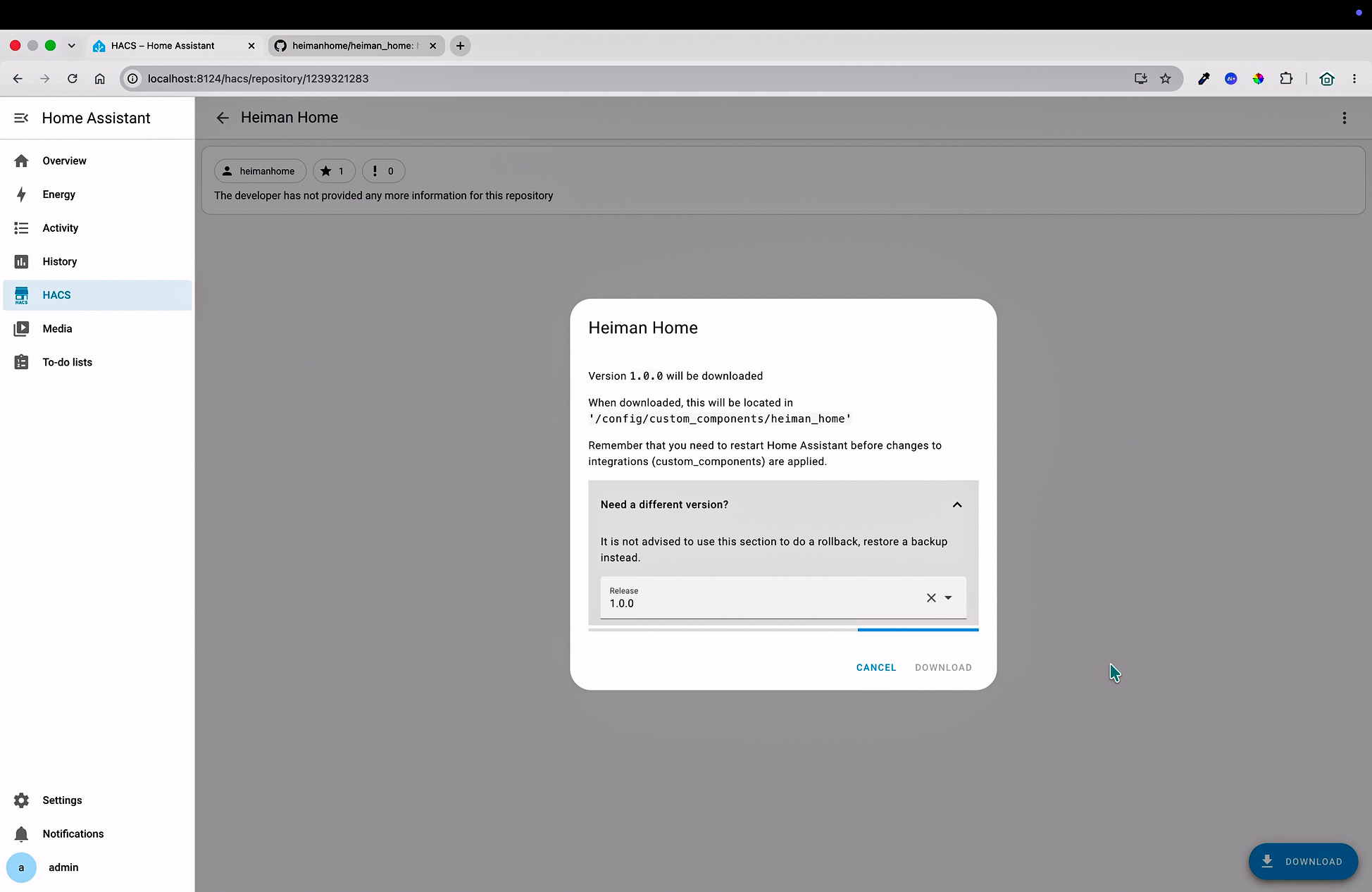
Task: Open History from the sidebar
Action: coord(97,261)
